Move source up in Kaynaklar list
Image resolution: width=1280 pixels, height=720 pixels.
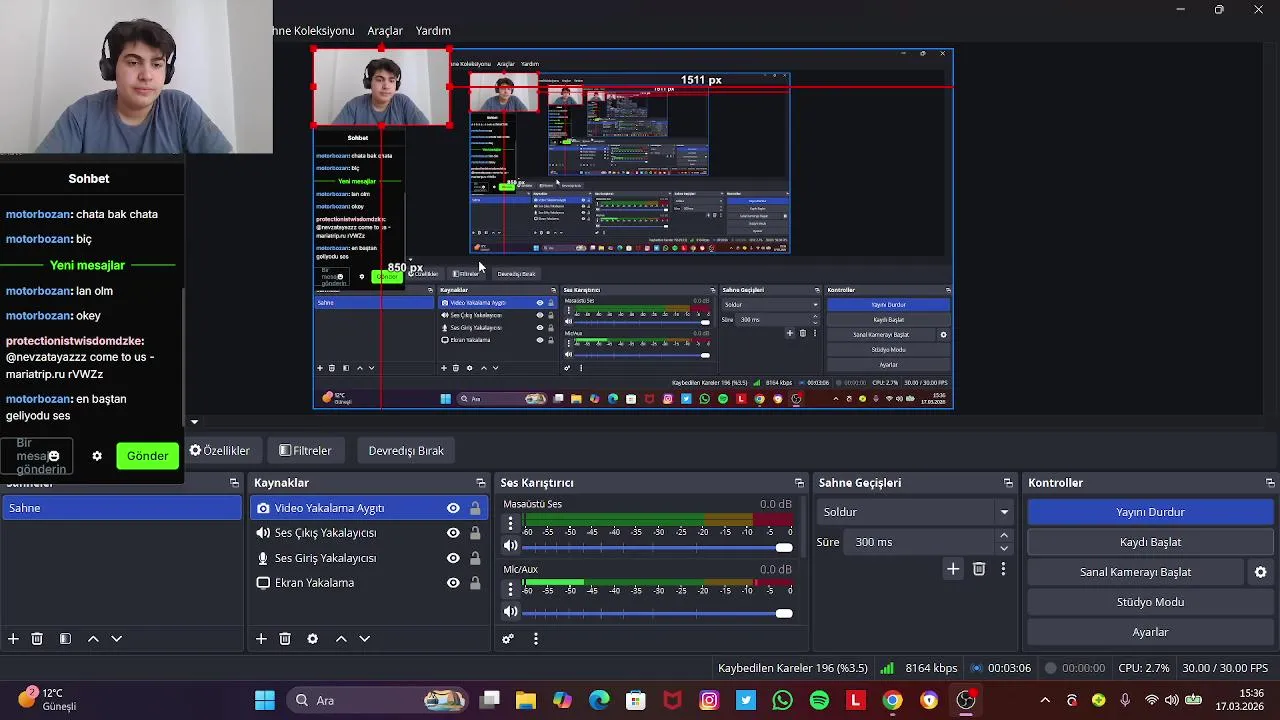(341, 639)
